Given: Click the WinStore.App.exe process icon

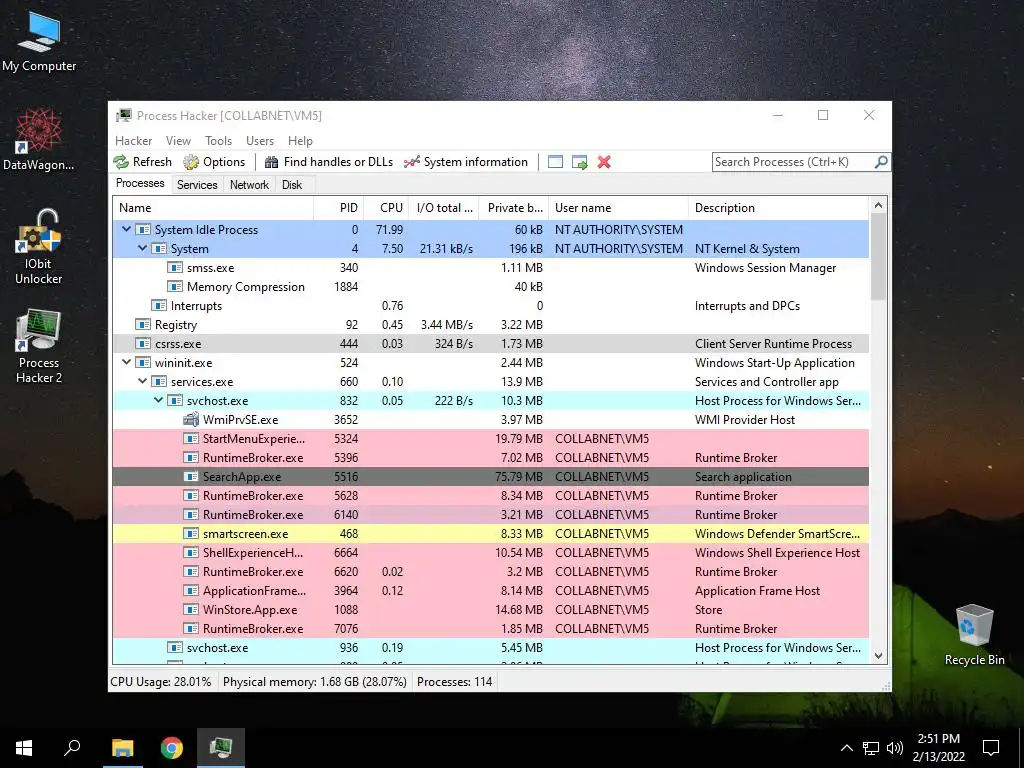Looking at the screenshot, I should pos(191,609).
